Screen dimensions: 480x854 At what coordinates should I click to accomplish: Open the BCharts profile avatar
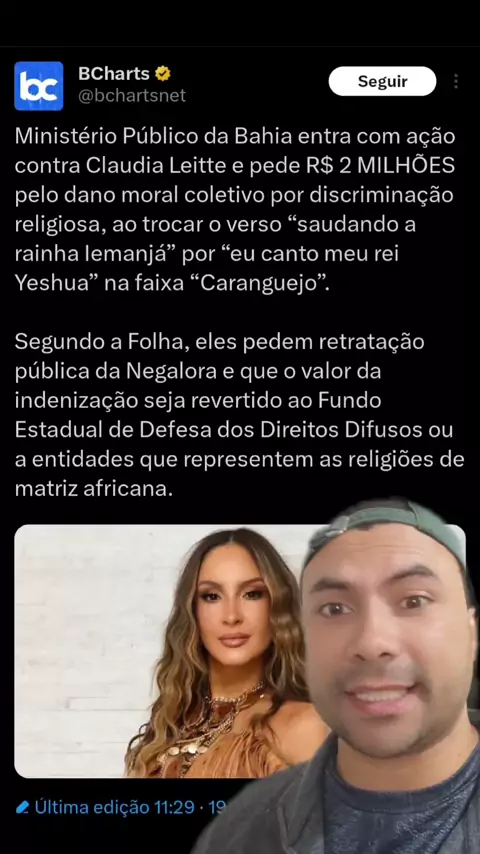pyautogui.click(x=39, y=86)
